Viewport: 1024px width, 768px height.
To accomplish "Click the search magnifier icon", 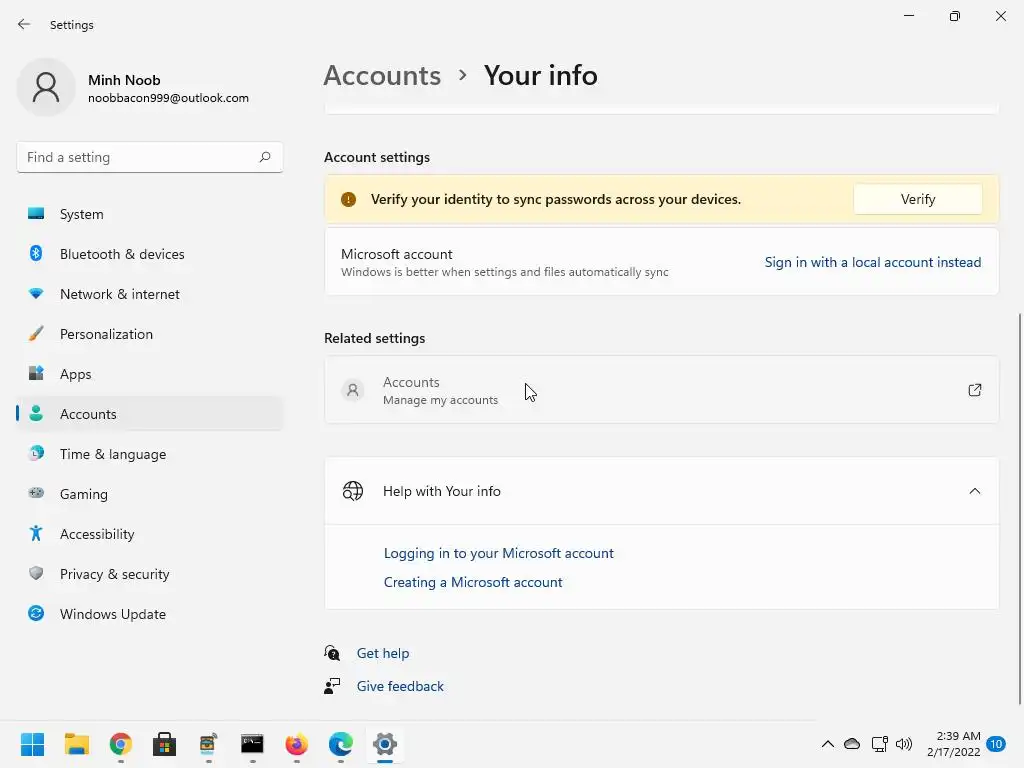I will 265,157.
